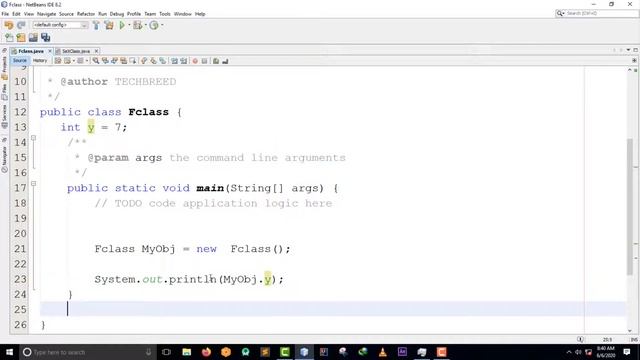Open the Navigate menu
The image size is (640, 360).
pos(47,14)
